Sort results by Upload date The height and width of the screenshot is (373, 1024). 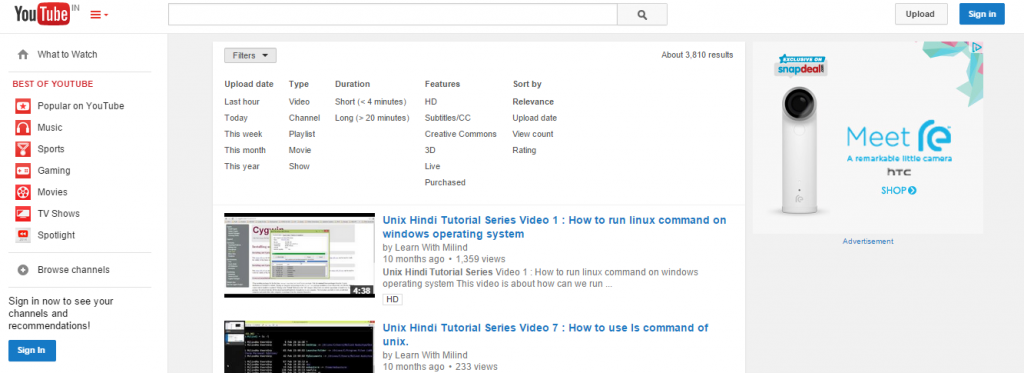point(535,118)
